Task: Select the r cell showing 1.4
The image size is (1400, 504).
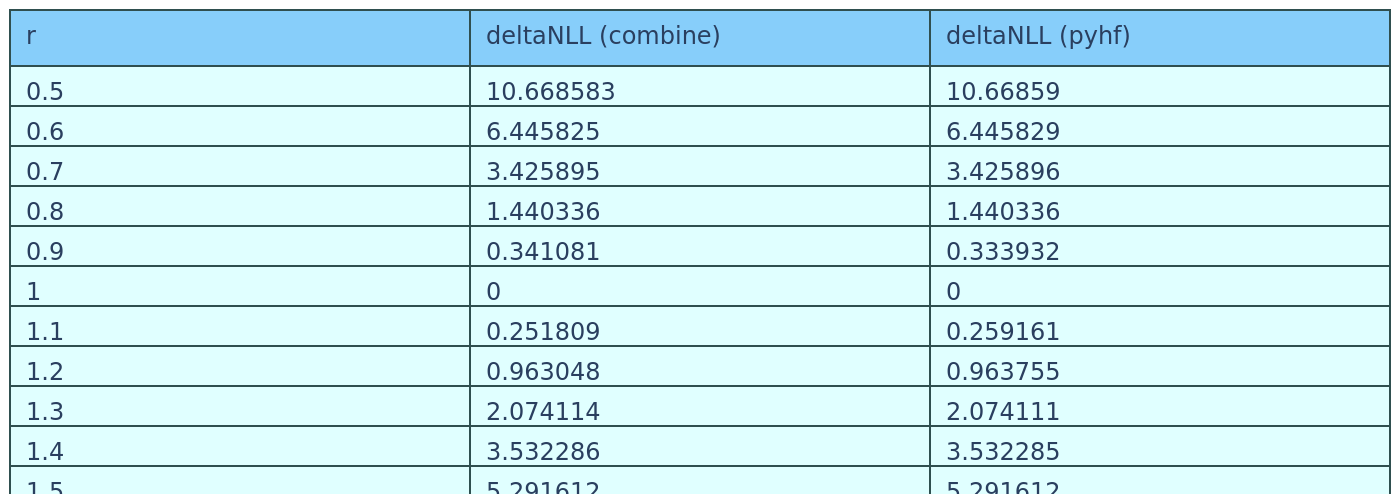Action: 240,451
